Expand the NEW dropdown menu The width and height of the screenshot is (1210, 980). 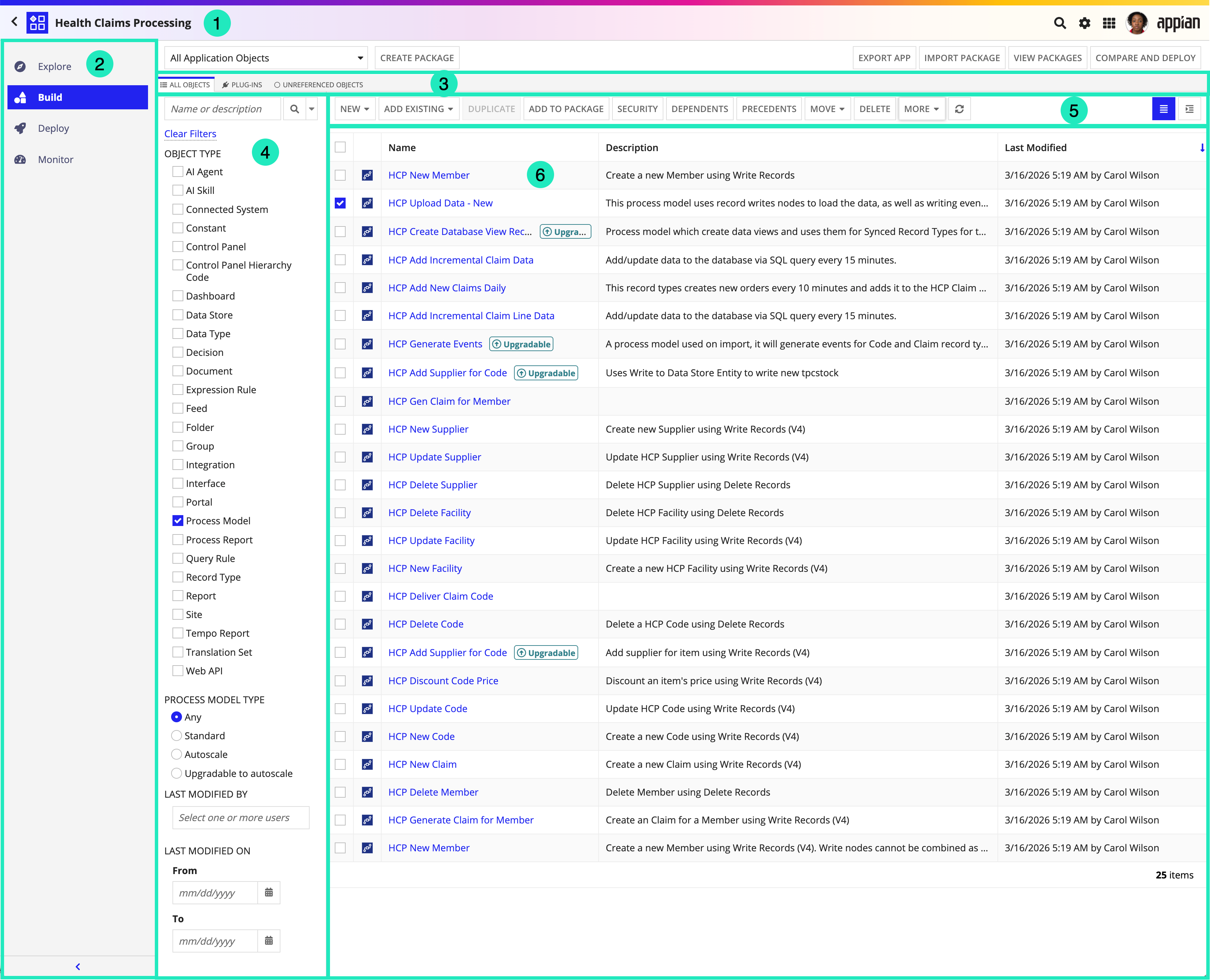pyautogui.click(x=354, y=109)
